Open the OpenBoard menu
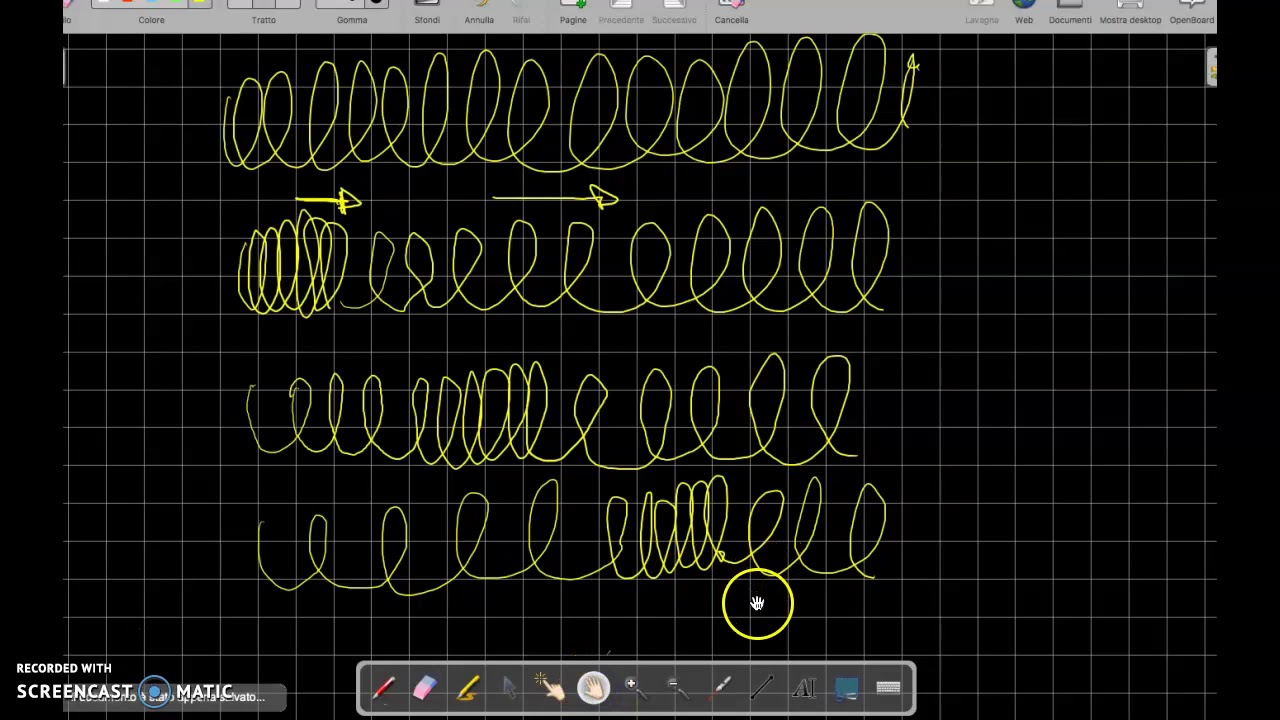This screenshot has height=720, width=1280. [x=1191, y=13]
